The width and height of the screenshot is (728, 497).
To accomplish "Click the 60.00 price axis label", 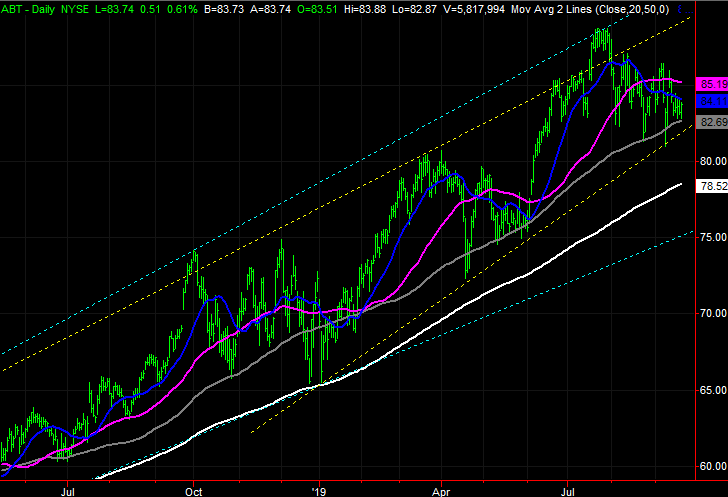I will (713, 466).
